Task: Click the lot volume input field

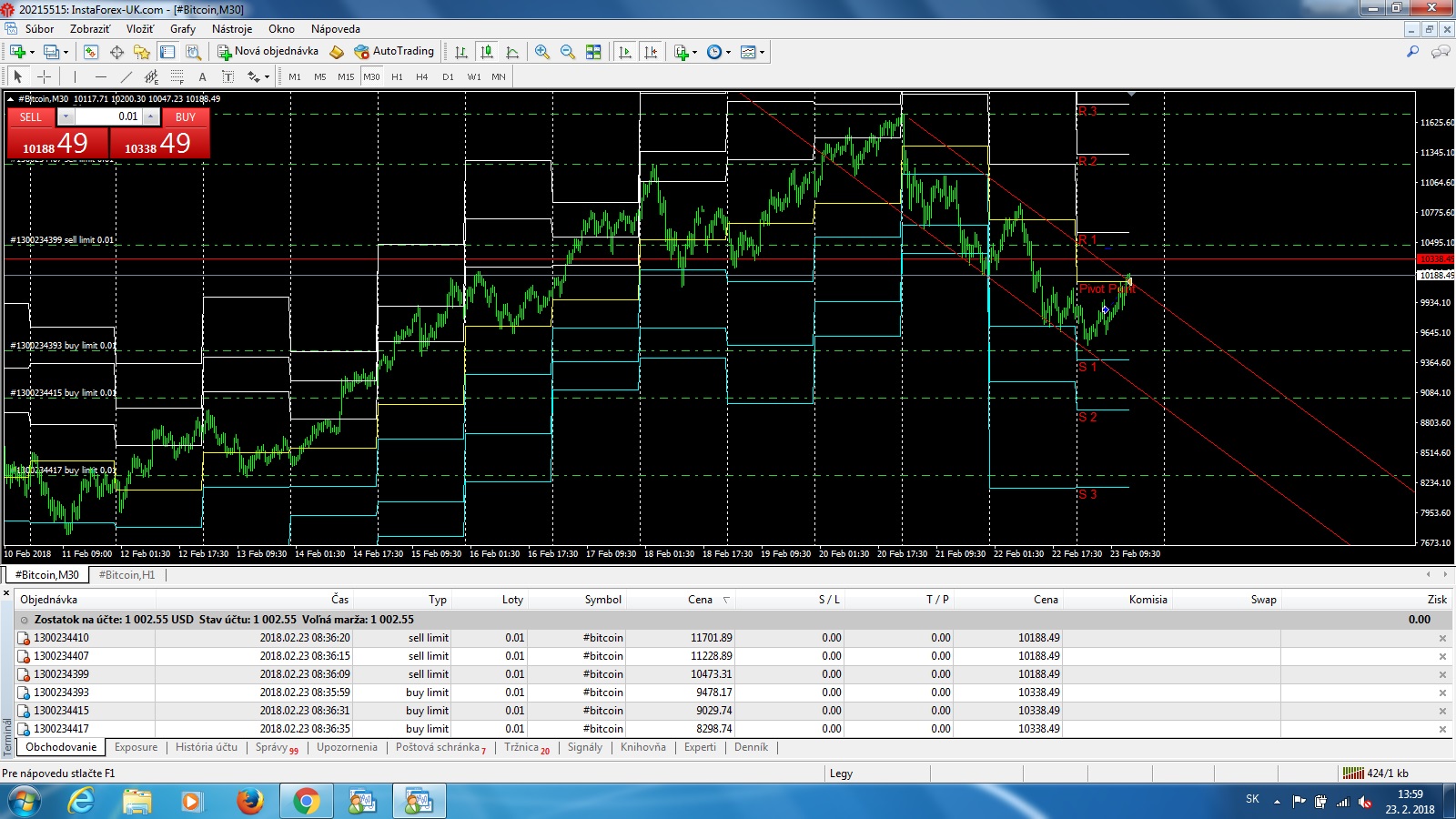Action: [107, 116]
